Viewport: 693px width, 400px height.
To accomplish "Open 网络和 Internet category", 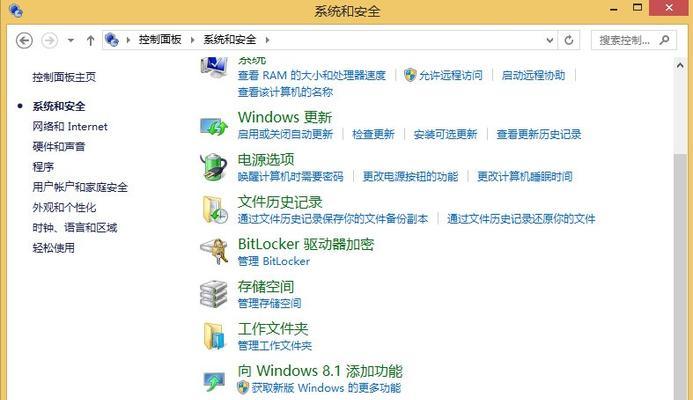I will pyautogui.click(x=70, y=126).
